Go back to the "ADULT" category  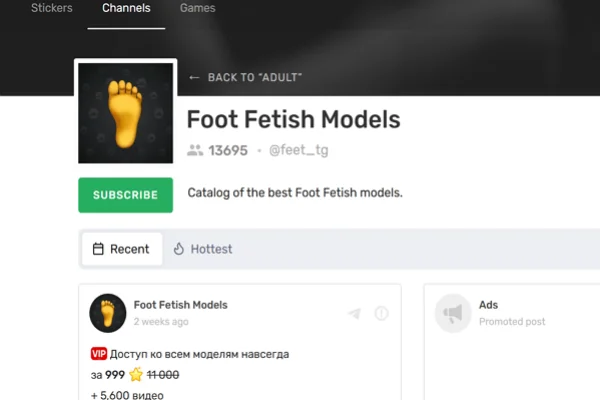tap(245, 78)
